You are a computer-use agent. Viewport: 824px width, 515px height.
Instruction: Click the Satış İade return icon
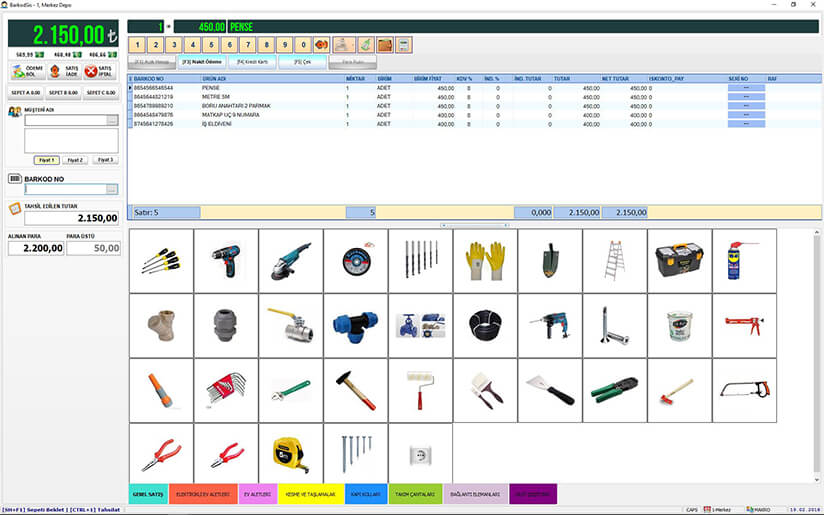click(x=62, y=71)
